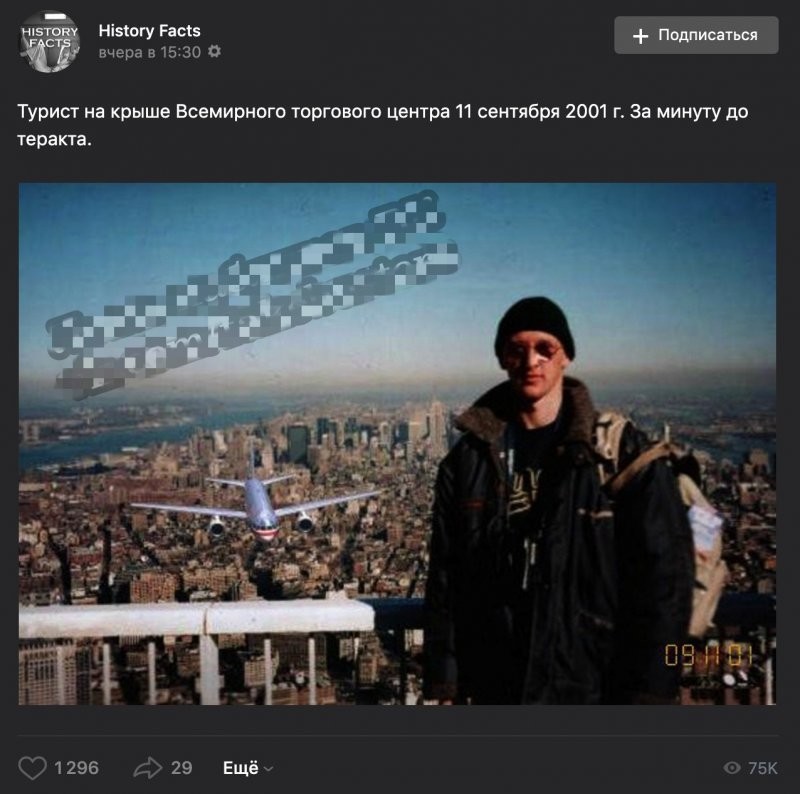Share the post using the arrow icon

pyautogui.click(x=148, y=767)
